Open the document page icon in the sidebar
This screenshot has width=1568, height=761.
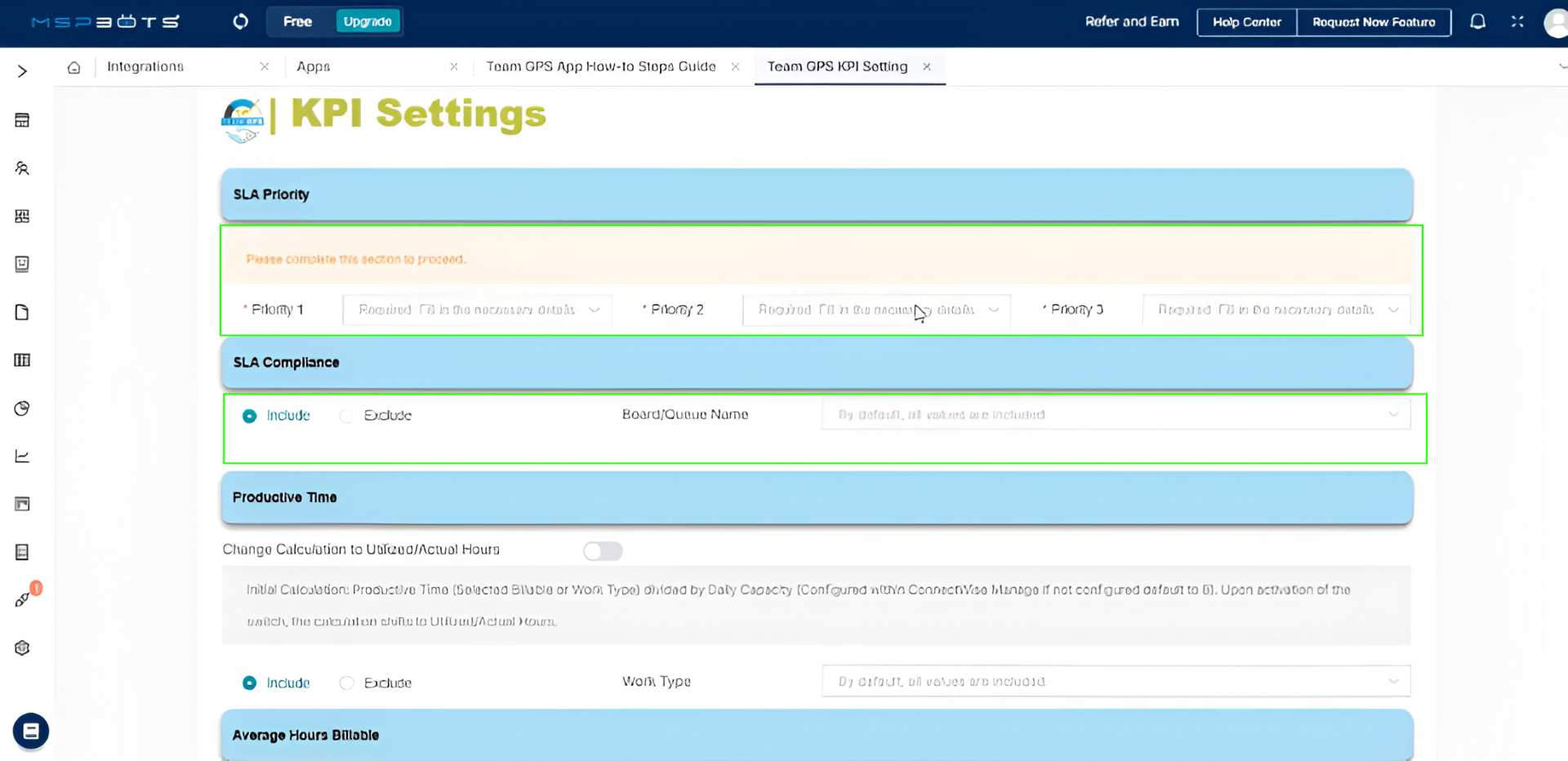click(22, 312)
